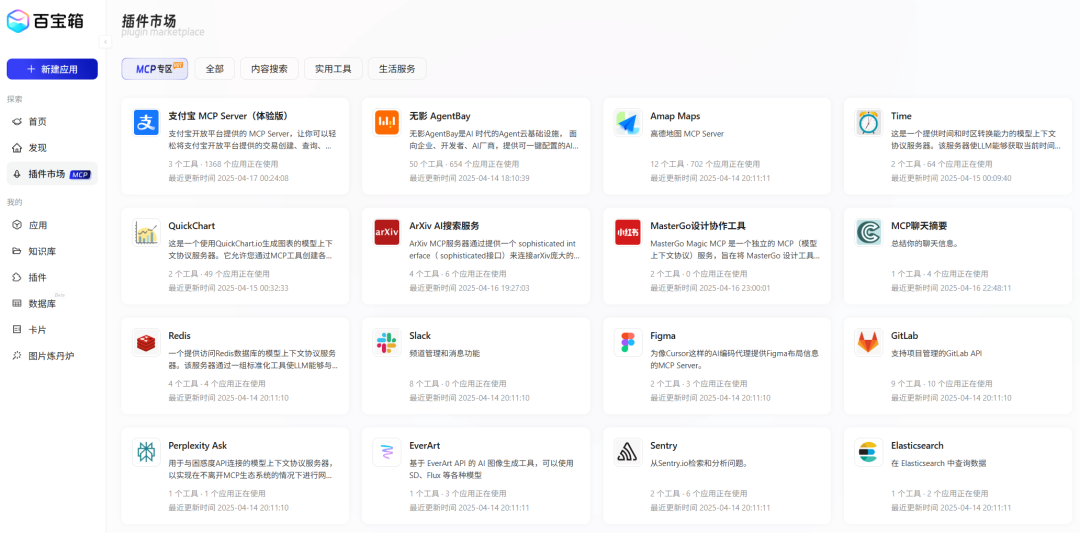Image resolution: width=1080 pixels, height=533 pixels.
Task: Open the 无影 AgentBay card title
Action: pyautogui.click(x=439, y=116)
